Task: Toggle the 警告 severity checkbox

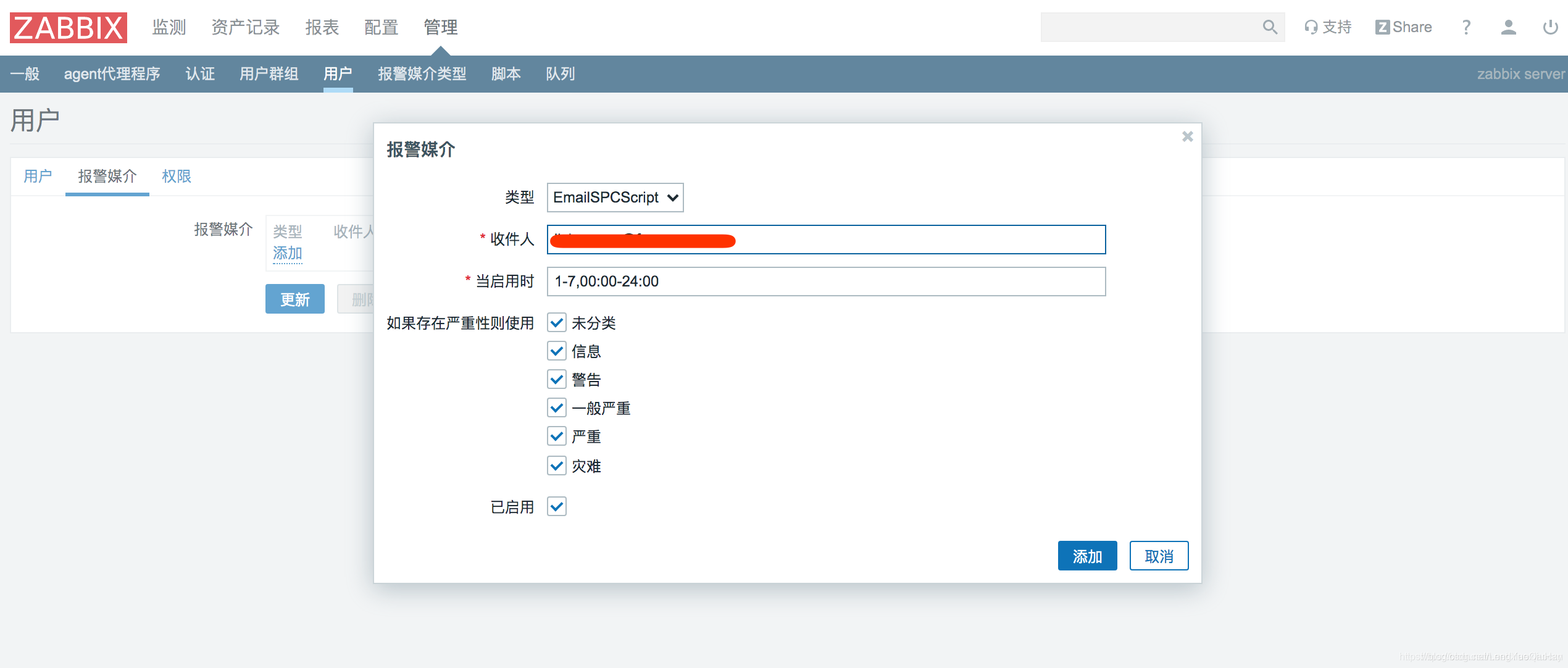Action: (557, 379)
